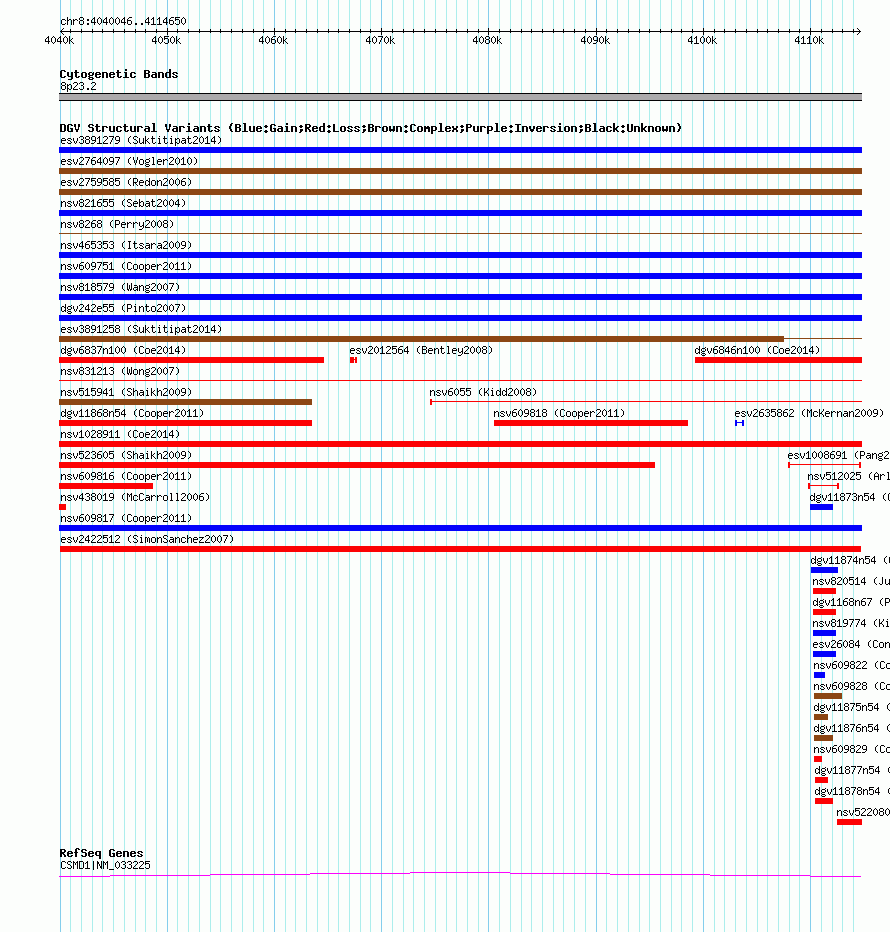The width and height of the screenshot is (890, 932).
Task: Click esv3891258 (Suktitipat2014) variant label
Action: [x=141, y=329]
